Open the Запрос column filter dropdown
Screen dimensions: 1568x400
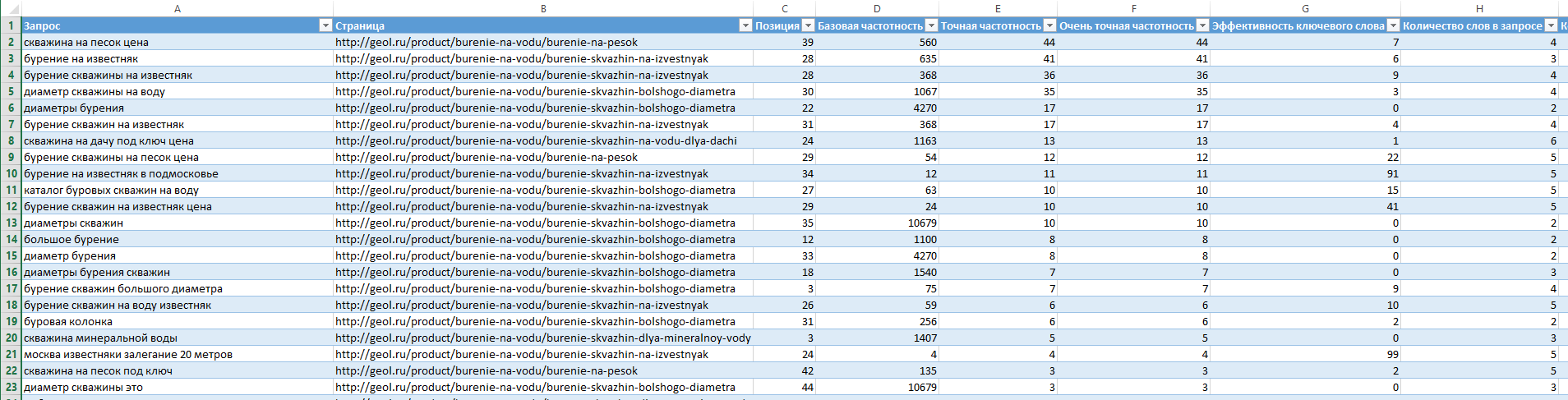(x=325, y=25)
